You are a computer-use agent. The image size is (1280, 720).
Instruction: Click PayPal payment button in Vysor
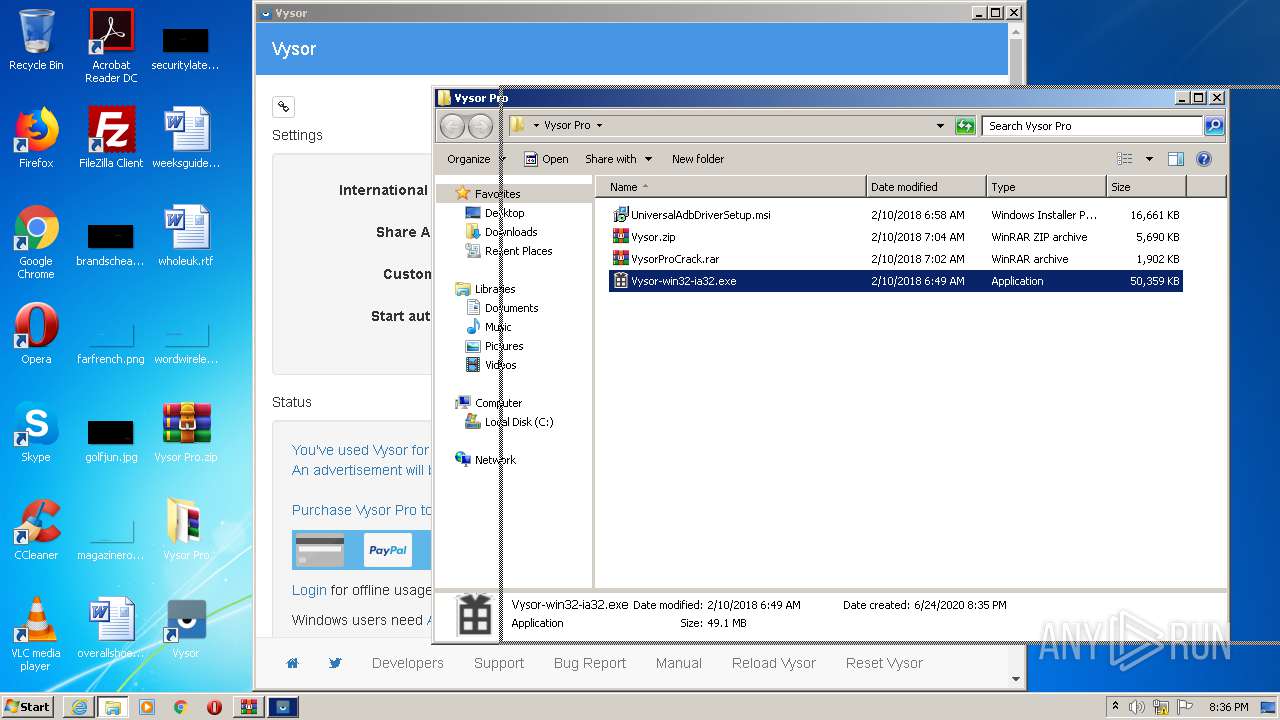pyautogui.click(x=387, y=550)
